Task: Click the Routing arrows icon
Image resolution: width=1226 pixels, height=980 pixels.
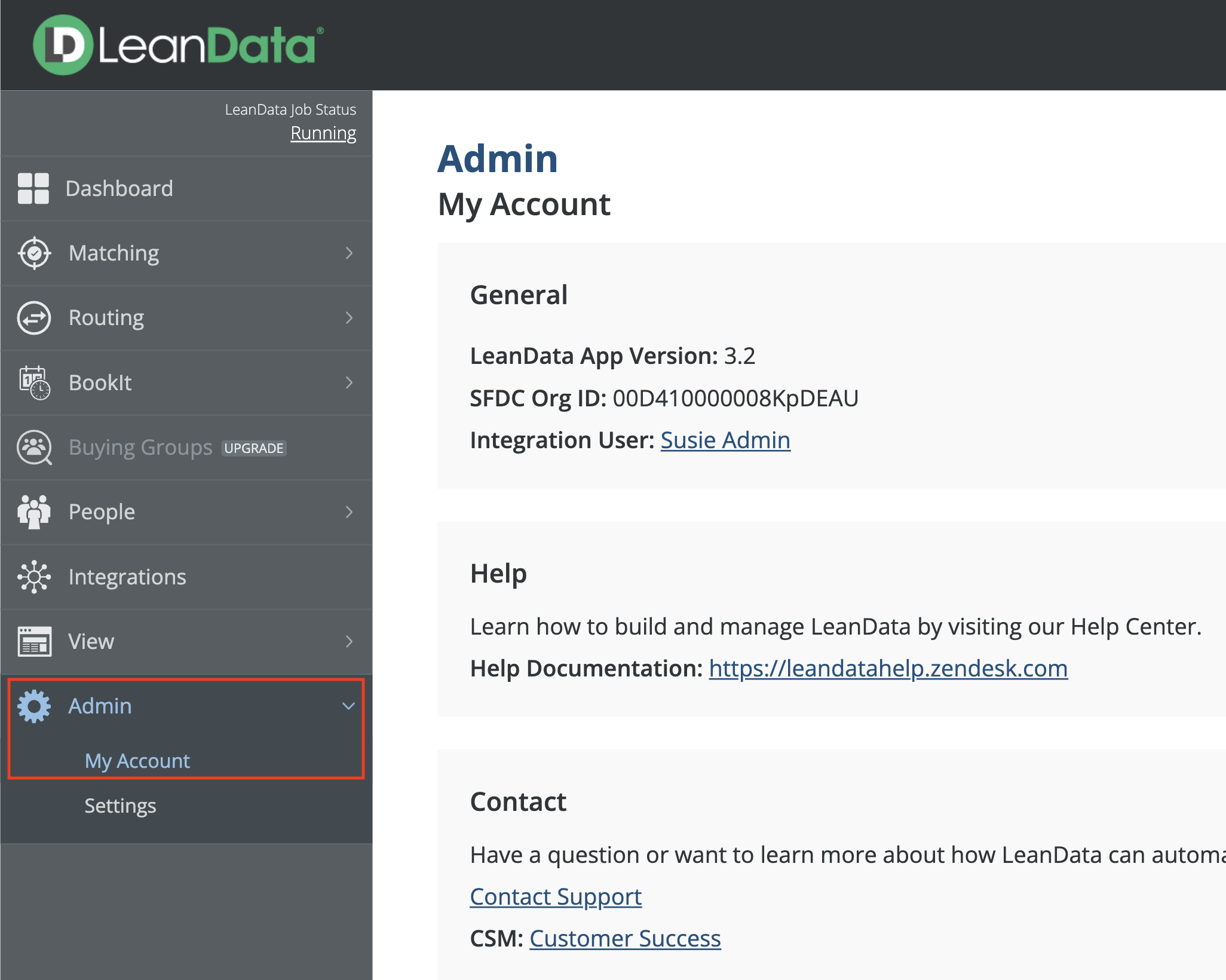Action: [x=34, y=318]
